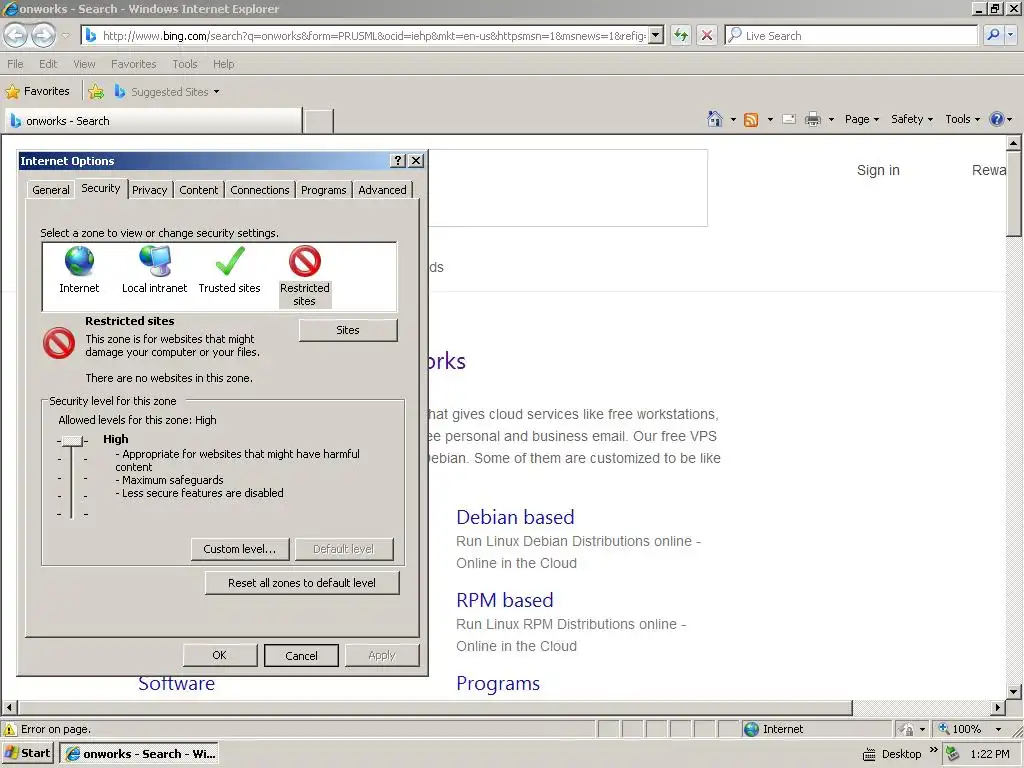Switch to the Content tab
The height and width of the screenshot is (768, 1024).
pyautogui.click(x=199, y=190)
